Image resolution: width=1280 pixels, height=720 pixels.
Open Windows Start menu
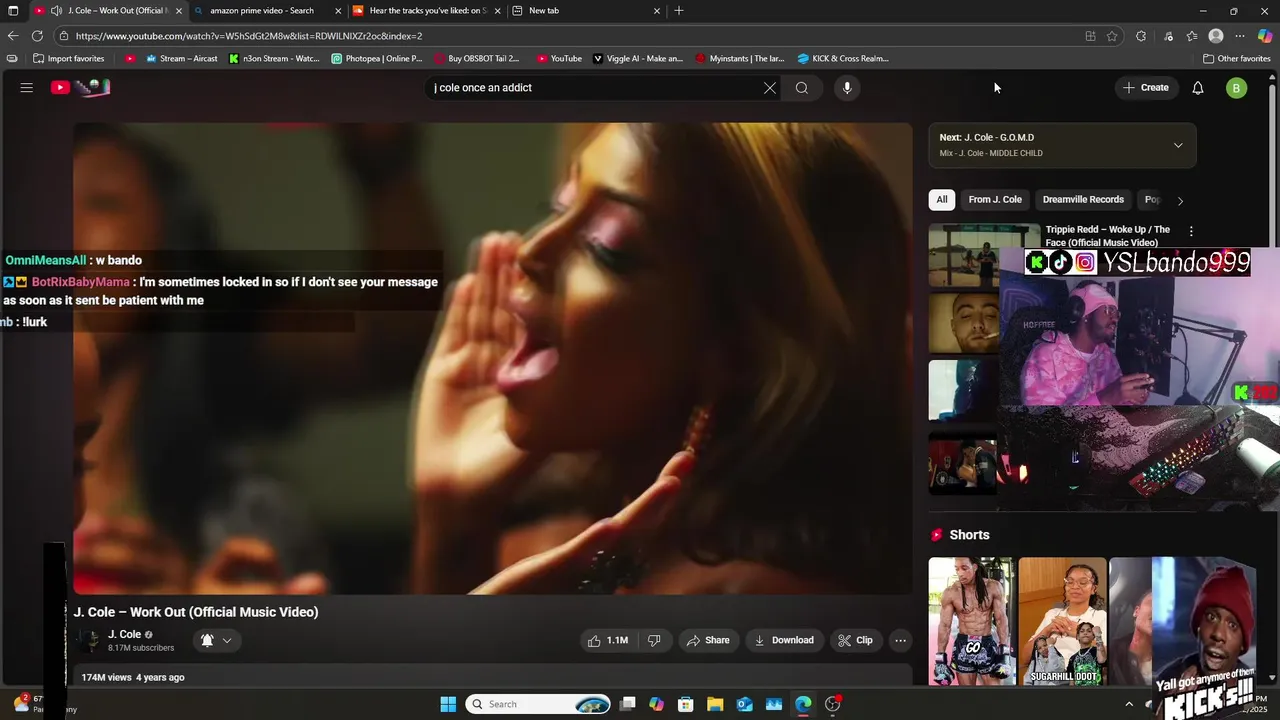pos(448,704)
